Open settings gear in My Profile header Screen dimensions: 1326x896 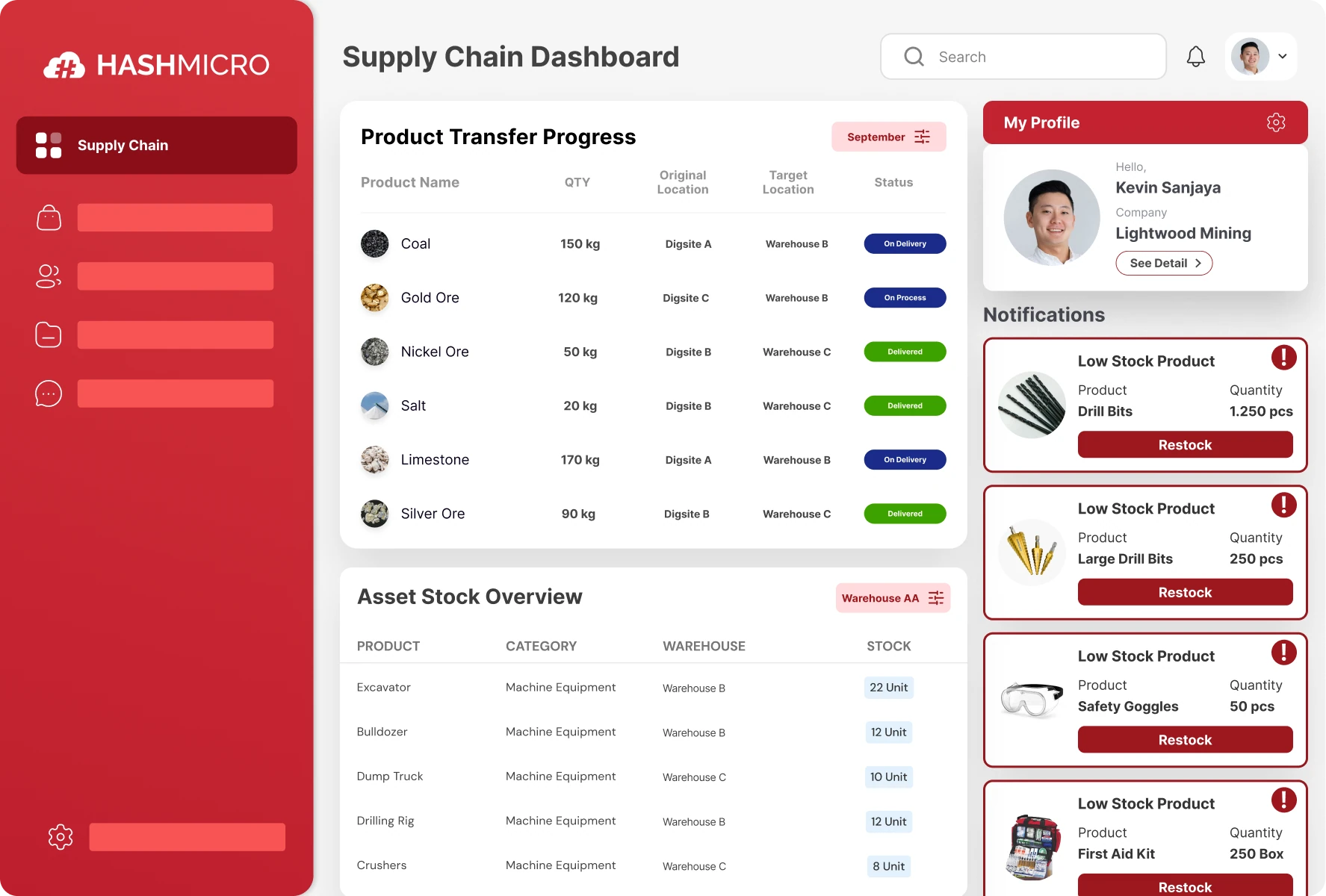click(x=1275, y=122)
